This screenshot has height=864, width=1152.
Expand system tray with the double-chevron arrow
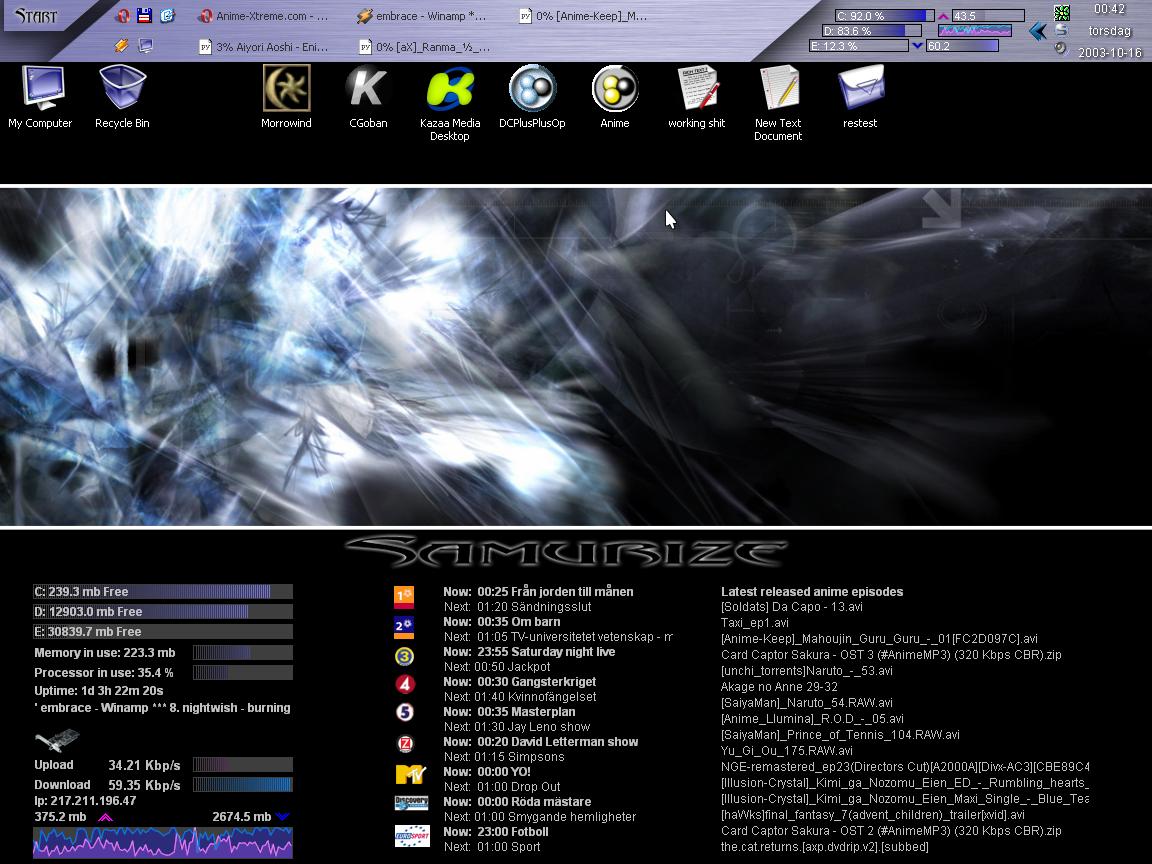(1038, 31)
